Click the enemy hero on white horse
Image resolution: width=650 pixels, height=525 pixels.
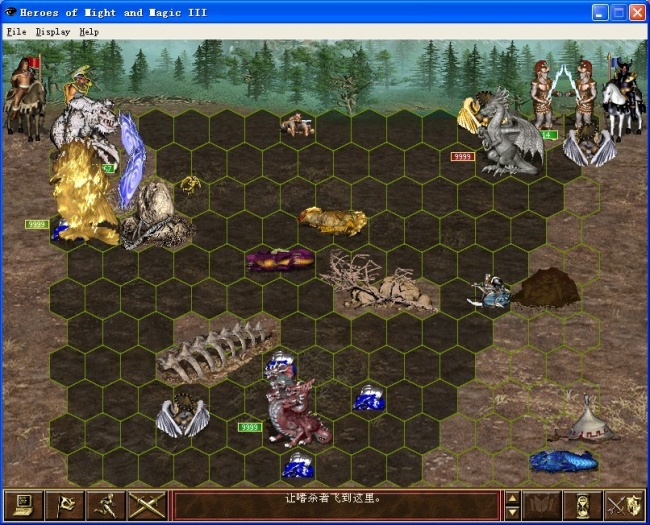623,99
